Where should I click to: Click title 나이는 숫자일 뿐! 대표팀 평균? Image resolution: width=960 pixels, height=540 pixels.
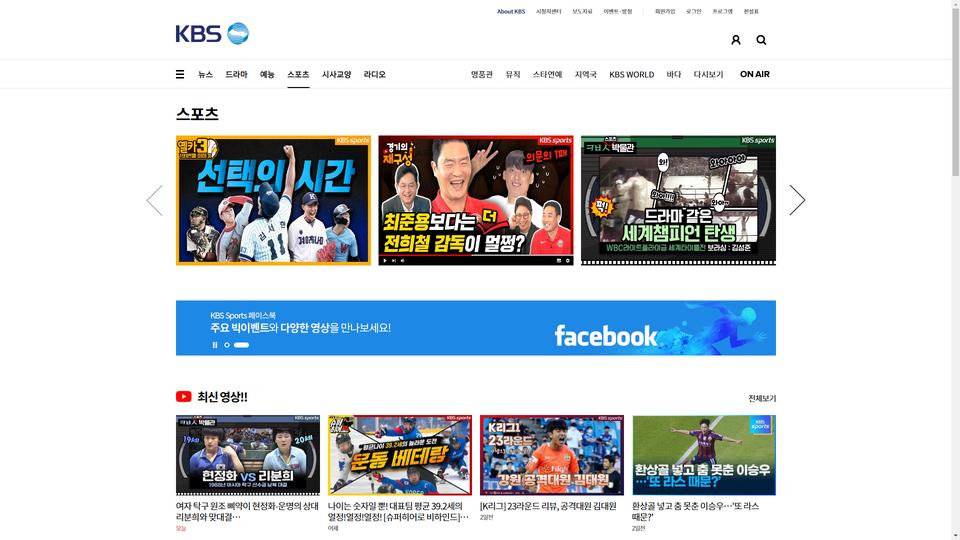pyautogui.click(x=399, y=511)
